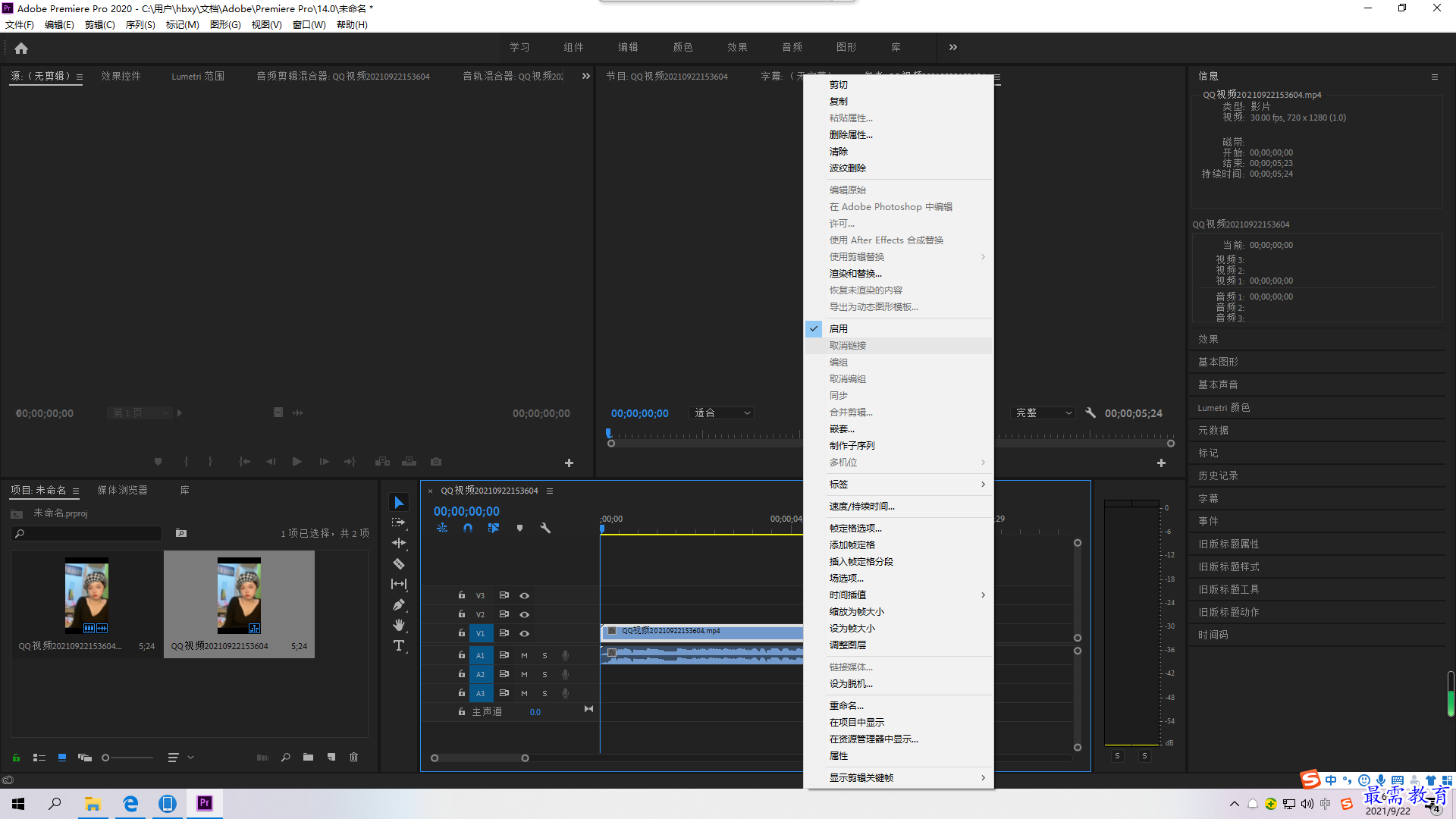Screen dimensions: 1456x819
Task: Open the 文件(F) menu
Action: click(x=20, y=24)
